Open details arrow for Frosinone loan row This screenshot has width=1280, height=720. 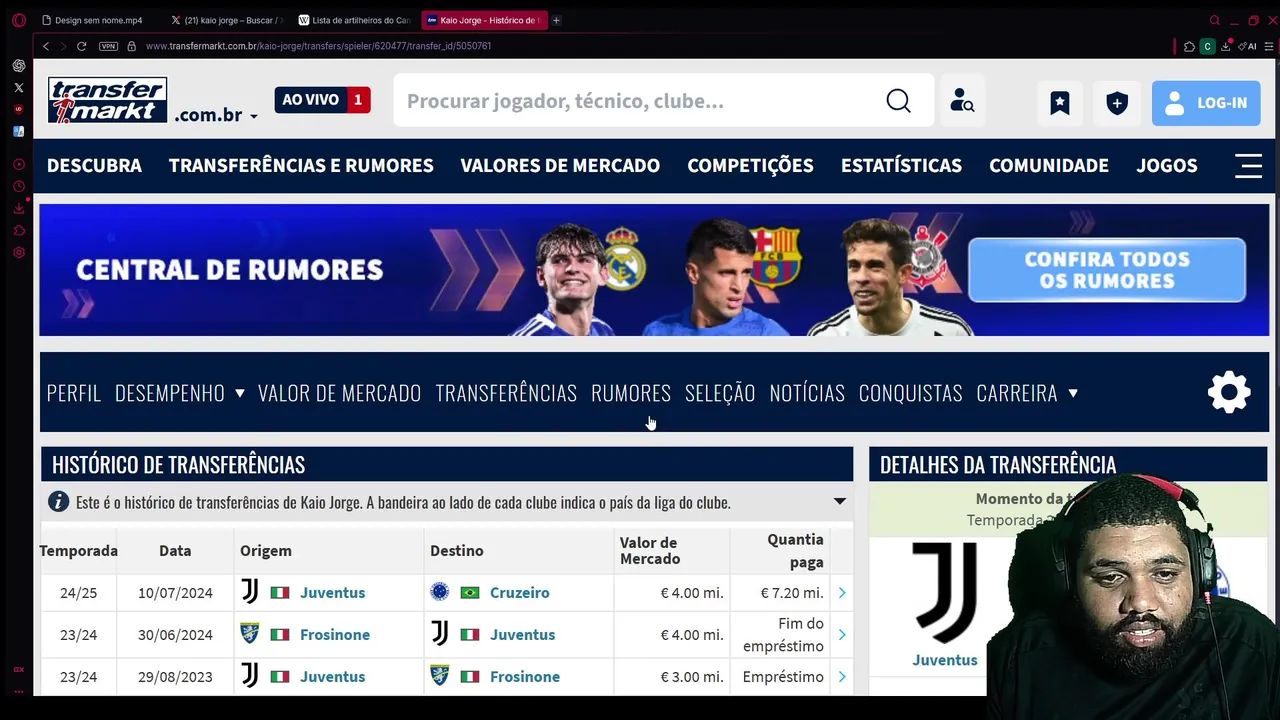[x=842, y=677]
